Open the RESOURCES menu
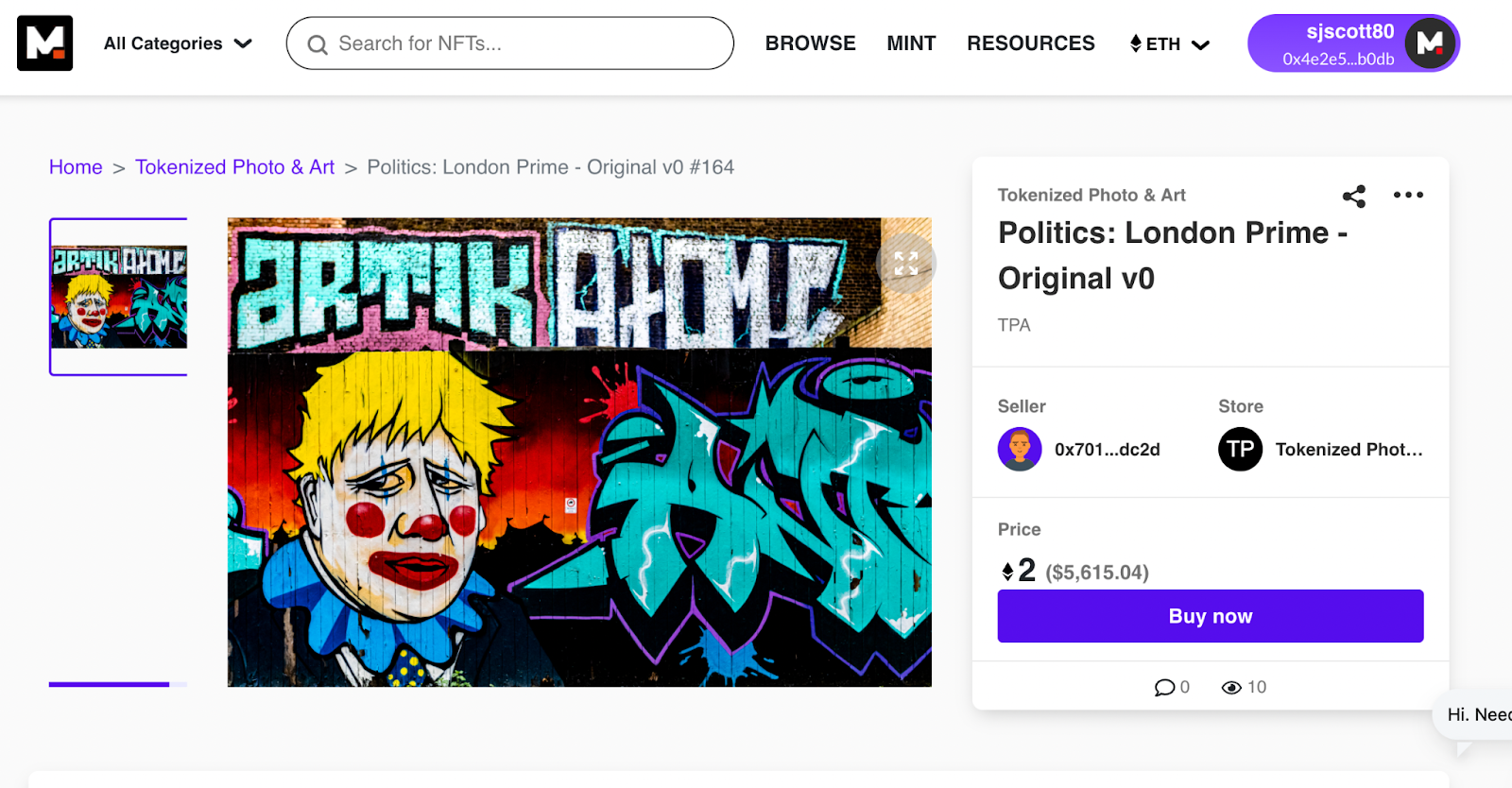This screenshot has height=788, width=1512. point(1030,43)
